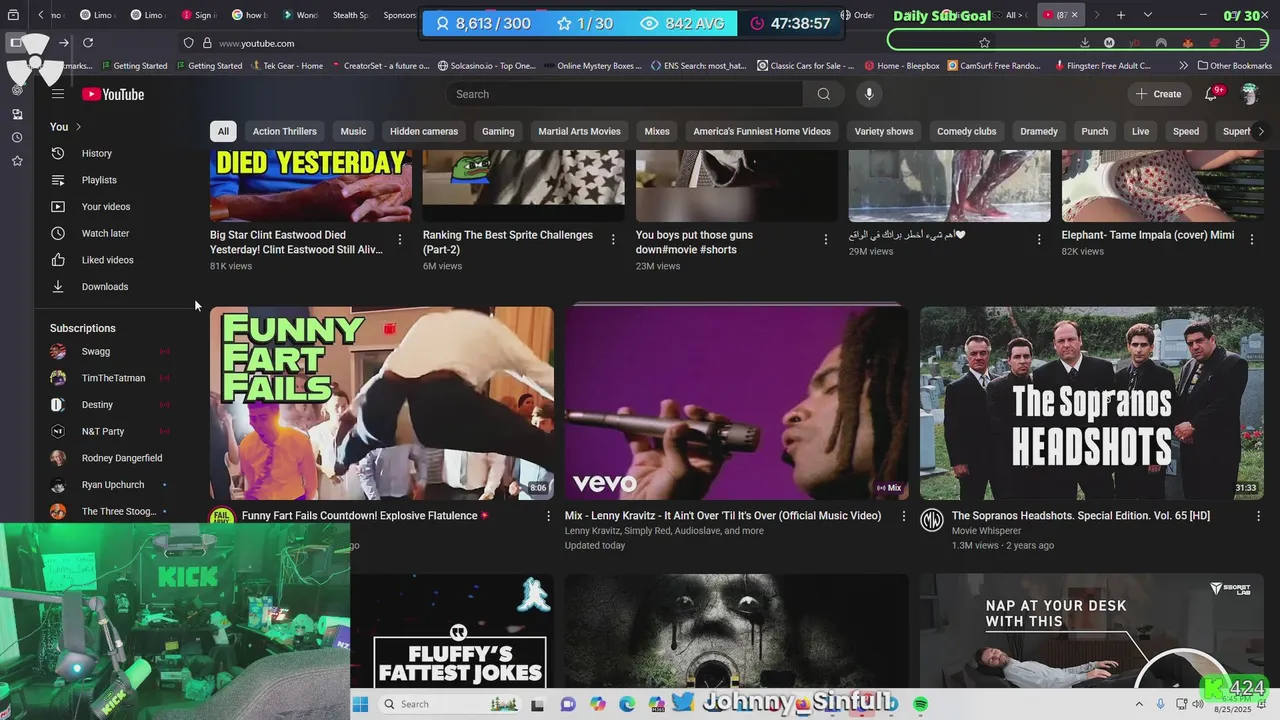
Task: List all tabs with dropdown arrow
Action: coord(1148,15)
